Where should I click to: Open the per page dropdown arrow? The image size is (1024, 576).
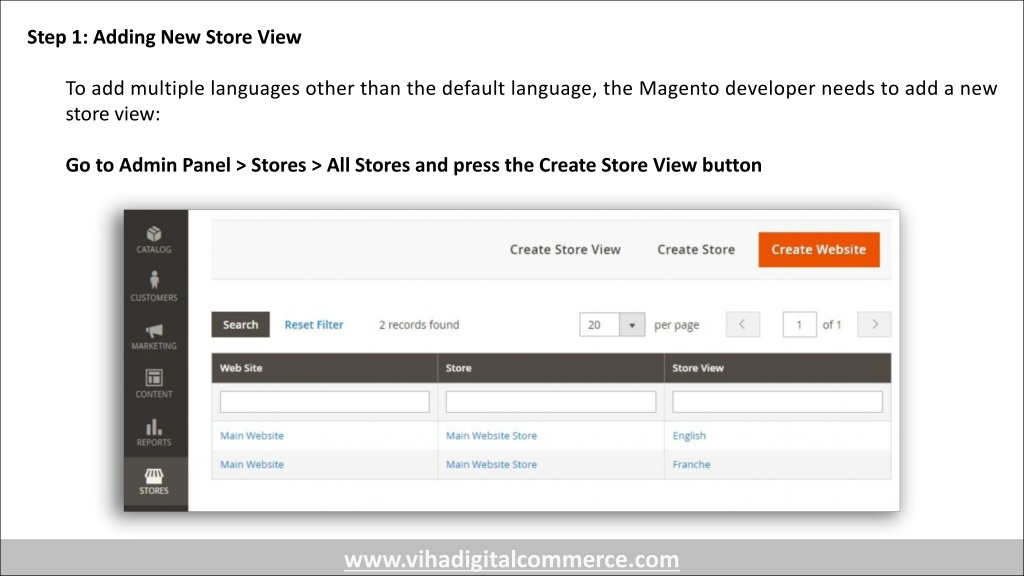[x=632, y=325]
